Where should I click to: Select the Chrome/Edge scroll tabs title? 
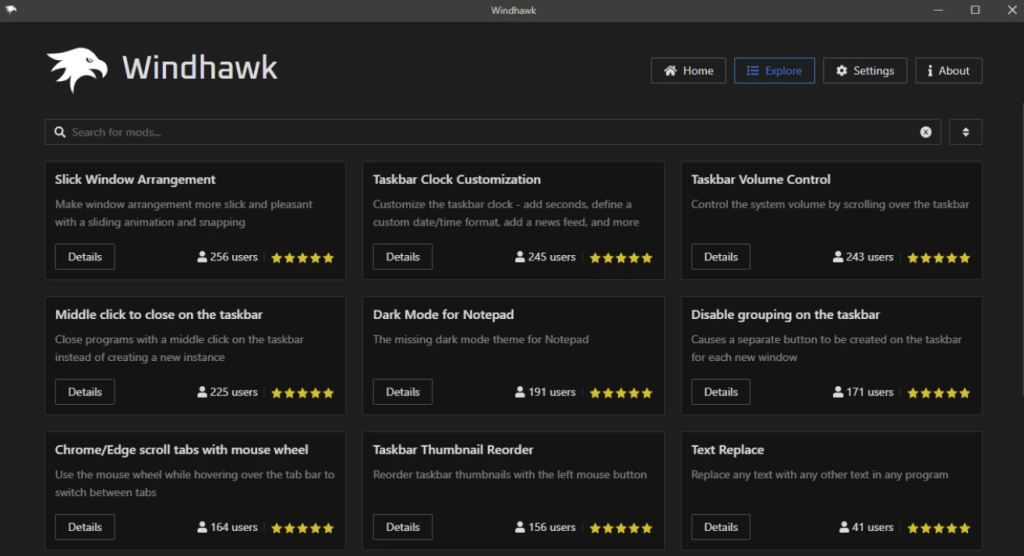click(x=182, y=450)
